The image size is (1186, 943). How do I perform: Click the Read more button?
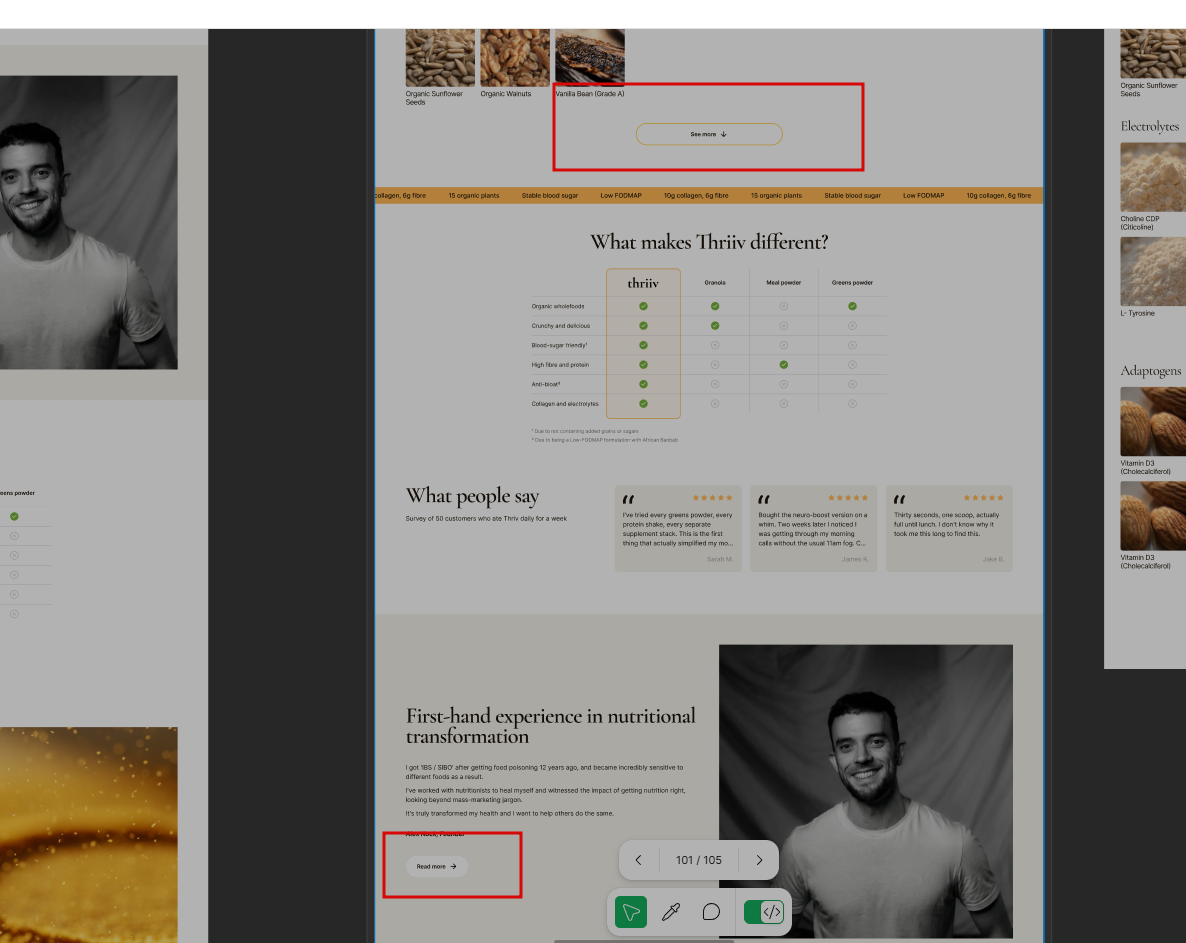[437, 867]
